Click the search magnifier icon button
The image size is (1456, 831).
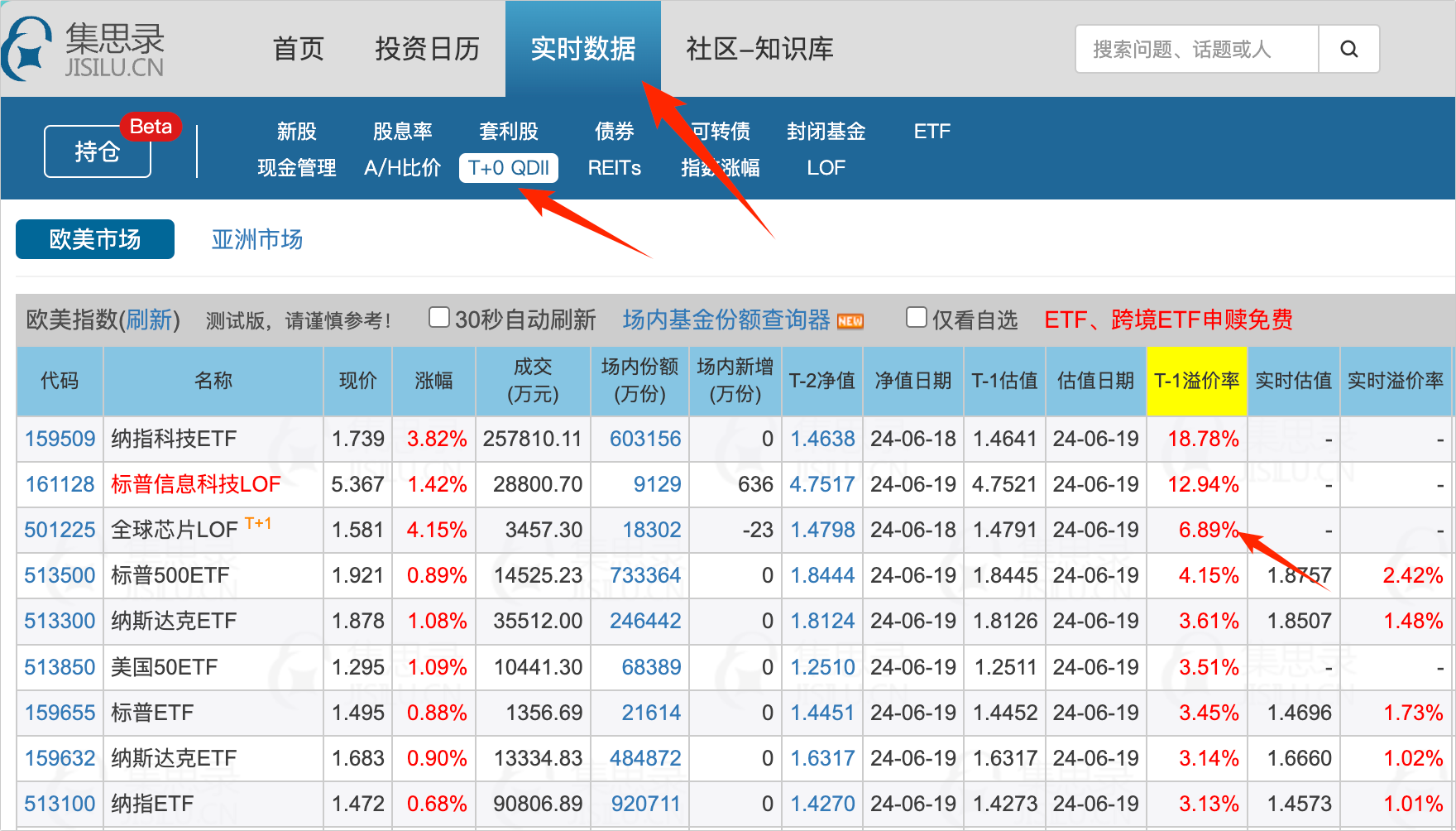point(1348,50)
